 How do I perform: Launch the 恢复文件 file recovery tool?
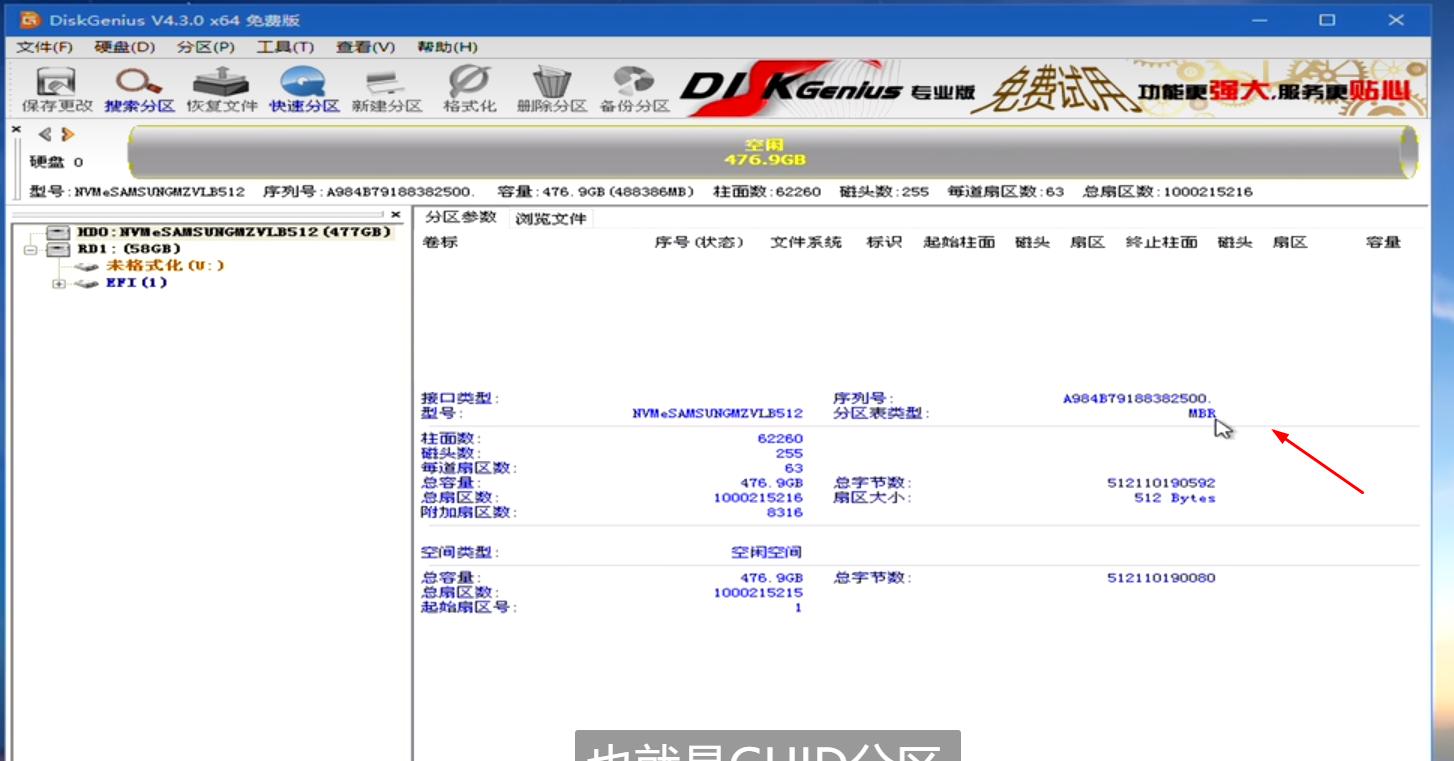tap(221, 89)
